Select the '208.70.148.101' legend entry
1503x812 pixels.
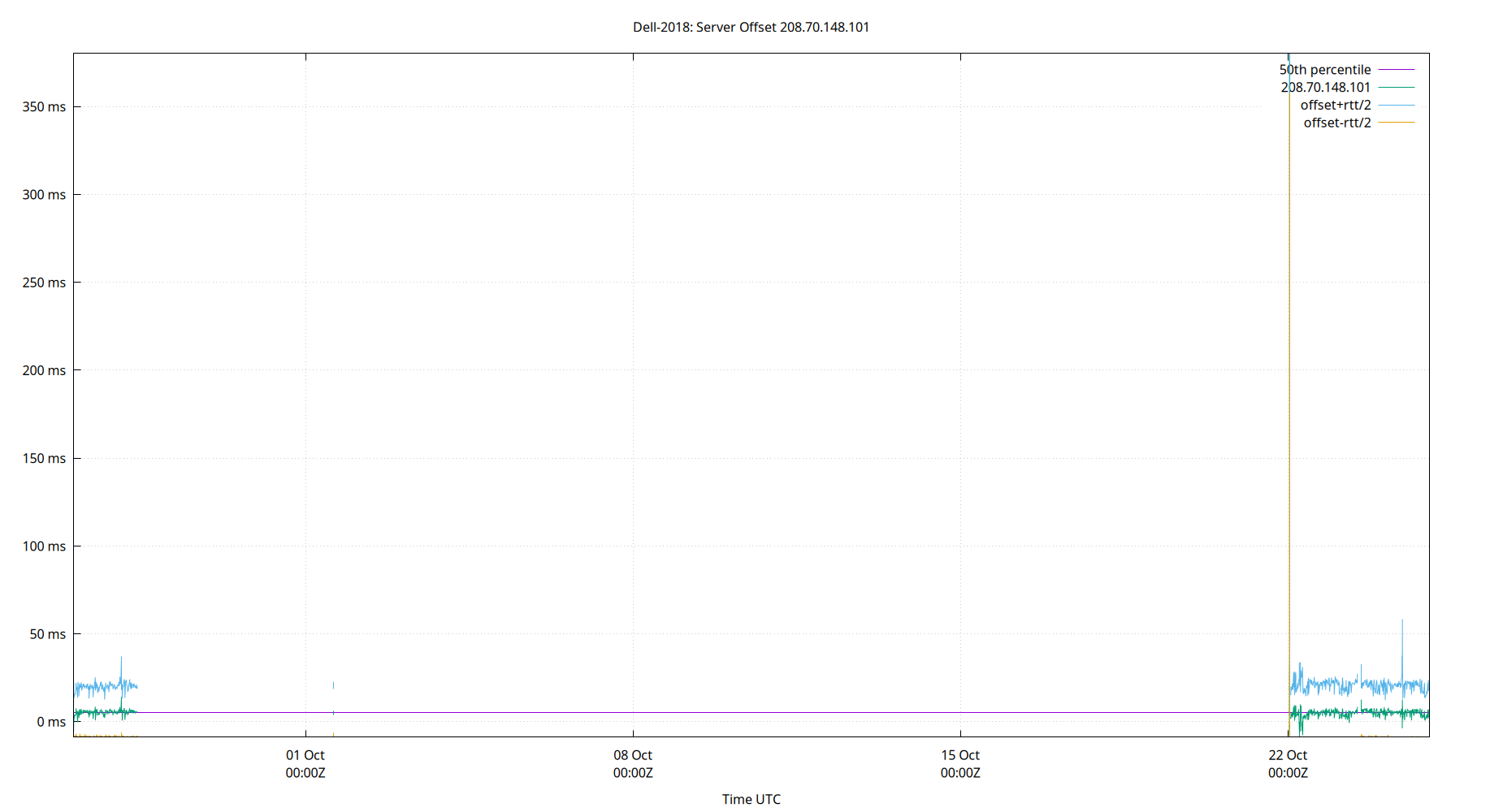click(1326, 88)
